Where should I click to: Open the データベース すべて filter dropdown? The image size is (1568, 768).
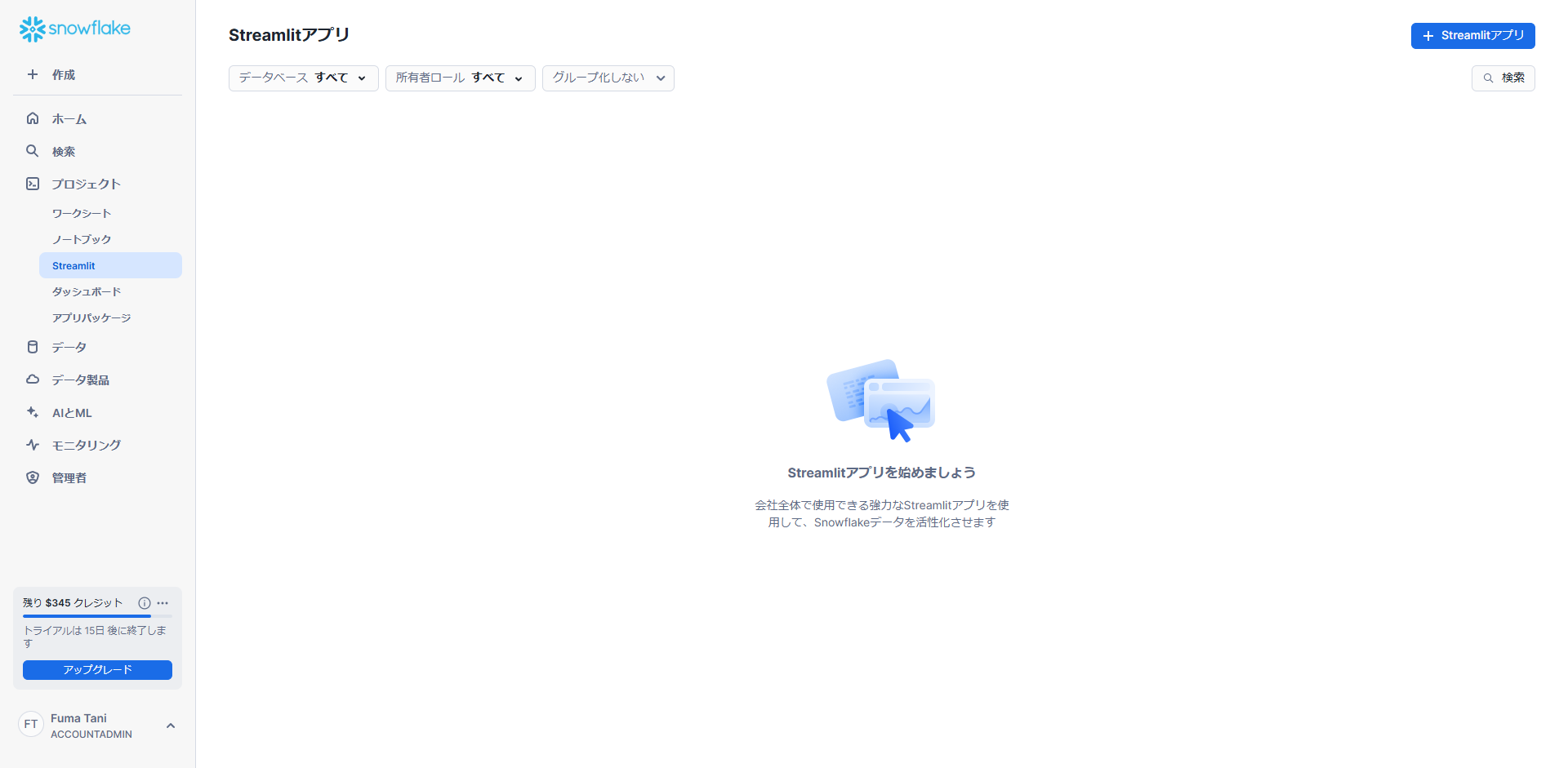pos(303,78)
